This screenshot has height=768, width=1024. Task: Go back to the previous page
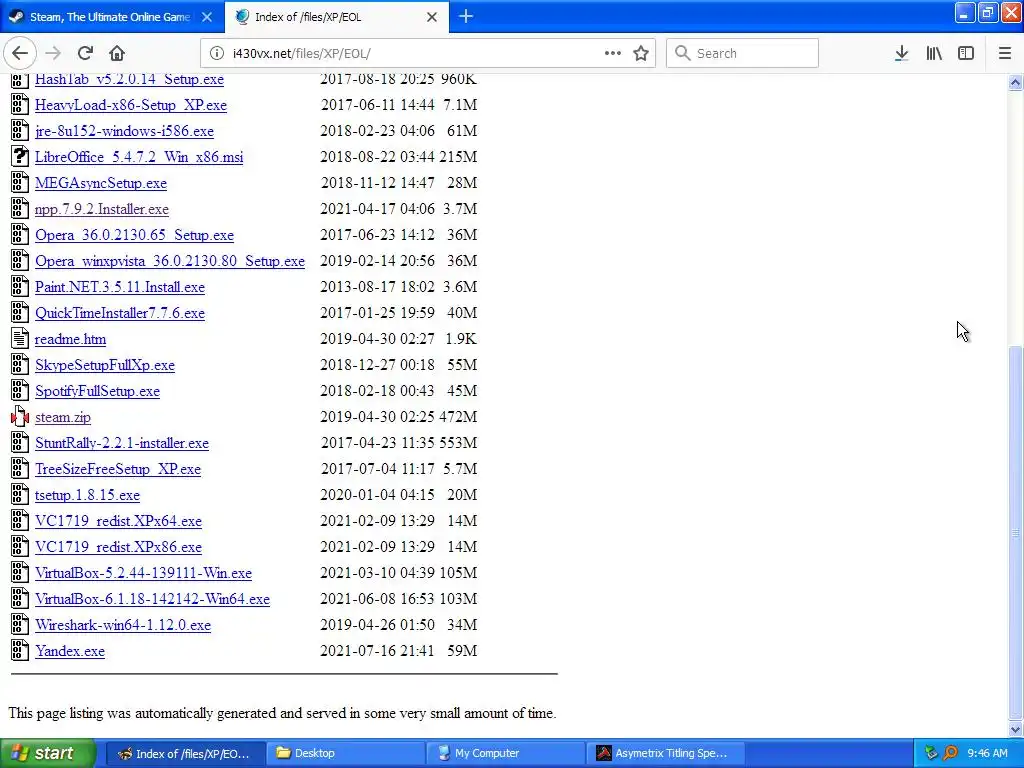pos(20,53)
